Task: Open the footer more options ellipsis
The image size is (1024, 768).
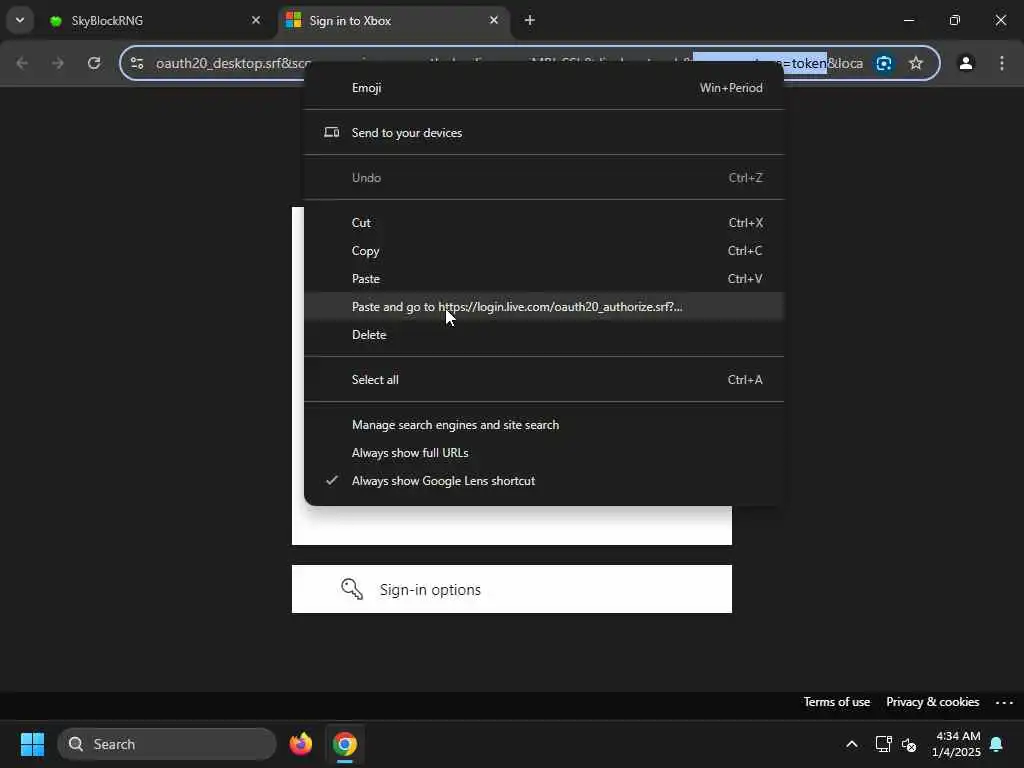Action: point(1004,703)
